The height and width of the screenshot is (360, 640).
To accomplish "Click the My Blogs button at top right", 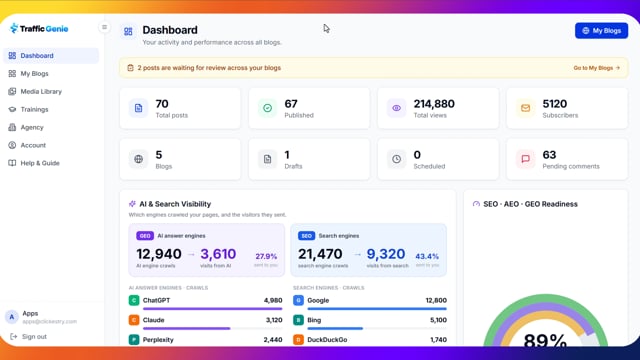I will click(601, 31).
